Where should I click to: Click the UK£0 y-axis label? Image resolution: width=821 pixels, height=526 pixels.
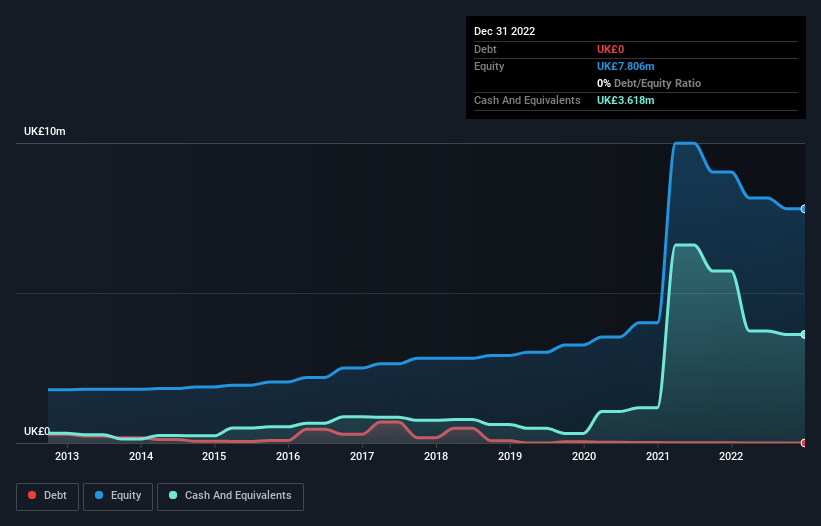pyautogui.click(x=37, y=431)
